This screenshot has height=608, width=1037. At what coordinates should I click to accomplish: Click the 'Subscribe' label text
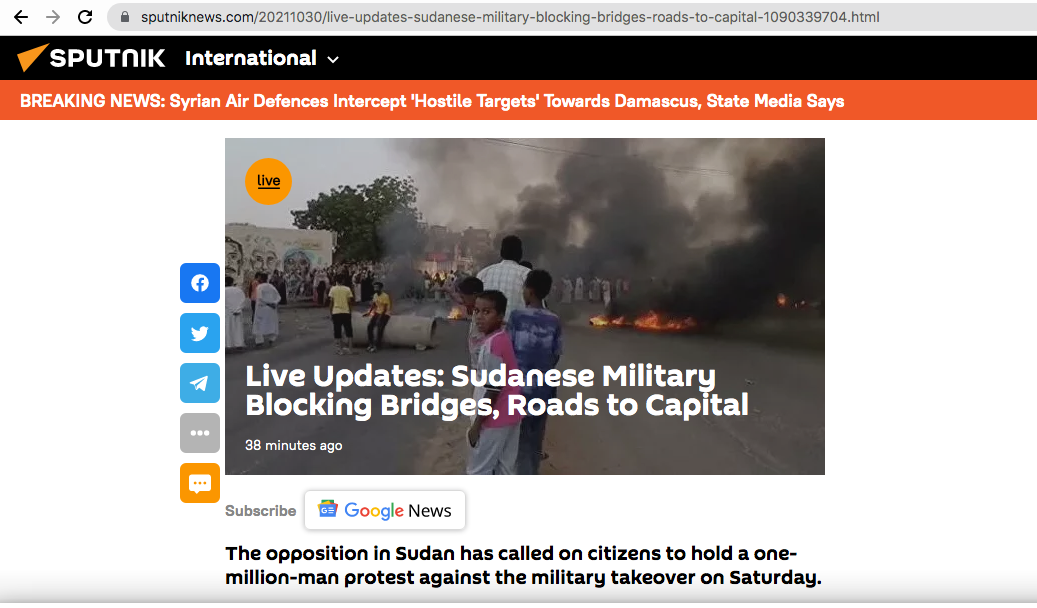click(x=261, y=511)
